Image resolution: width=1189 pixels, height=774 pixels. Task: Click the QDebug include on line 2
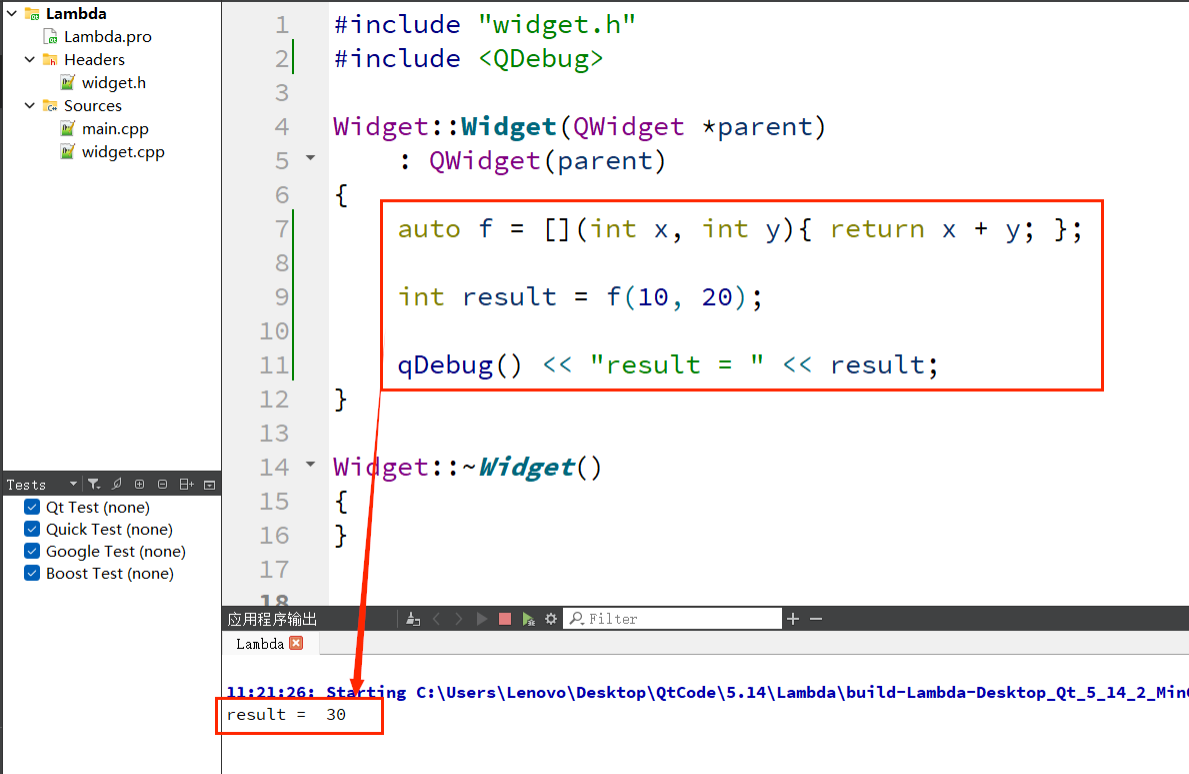click(x=541, y=59)
